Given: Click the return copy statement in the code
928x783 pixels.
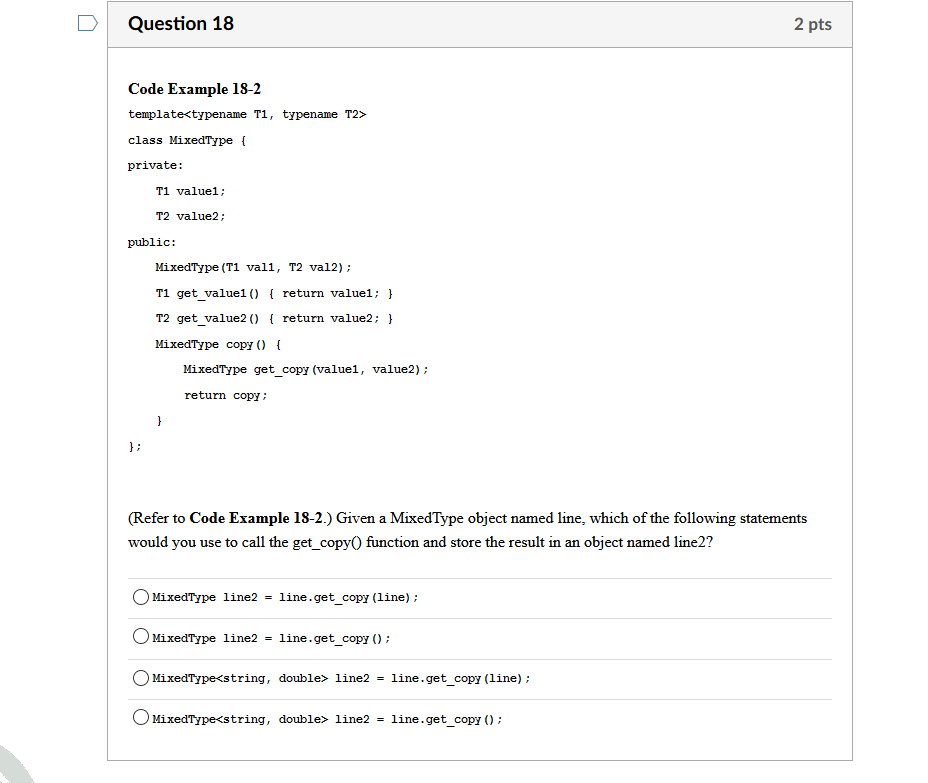Looking at the screenshot, I should [225, 395].
